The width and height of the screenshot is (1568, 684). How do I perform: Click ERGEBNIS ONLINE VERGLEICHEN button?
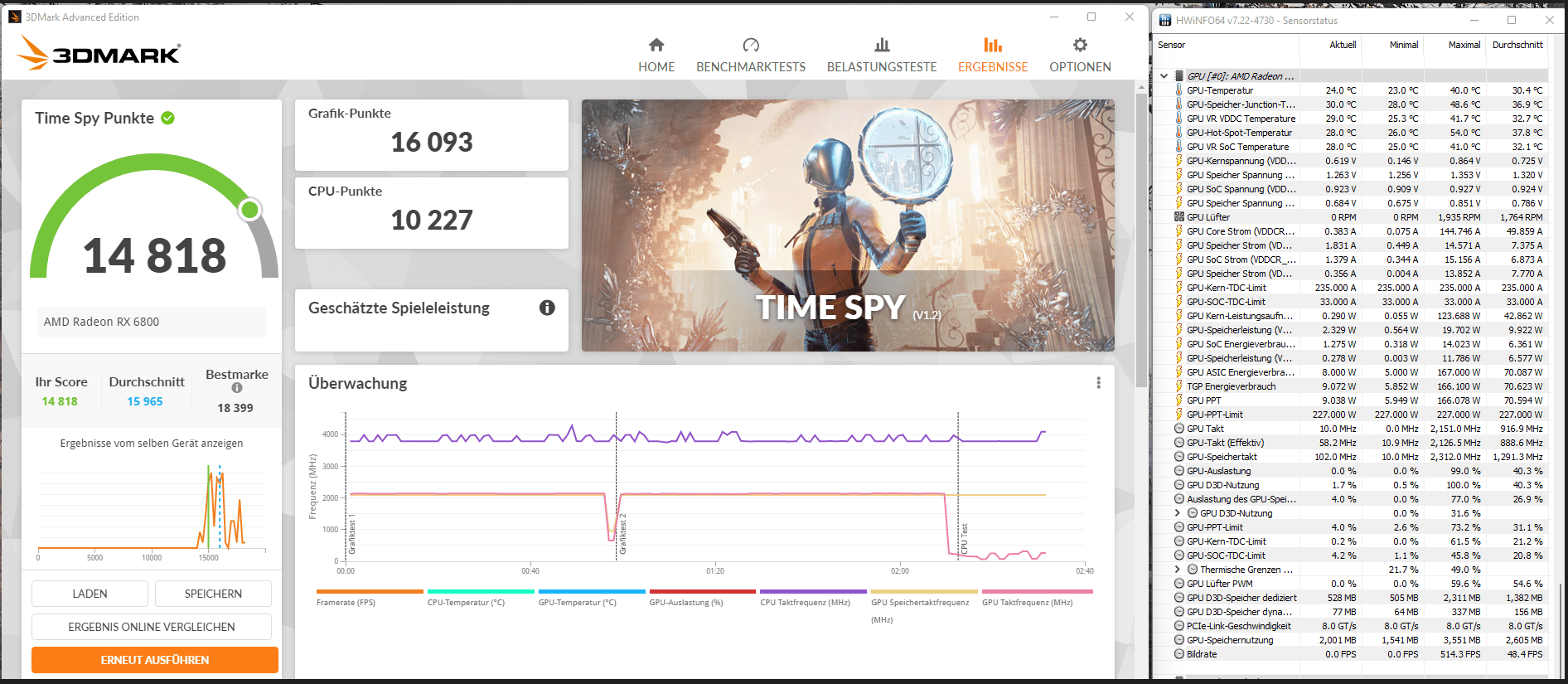(152, 627)
